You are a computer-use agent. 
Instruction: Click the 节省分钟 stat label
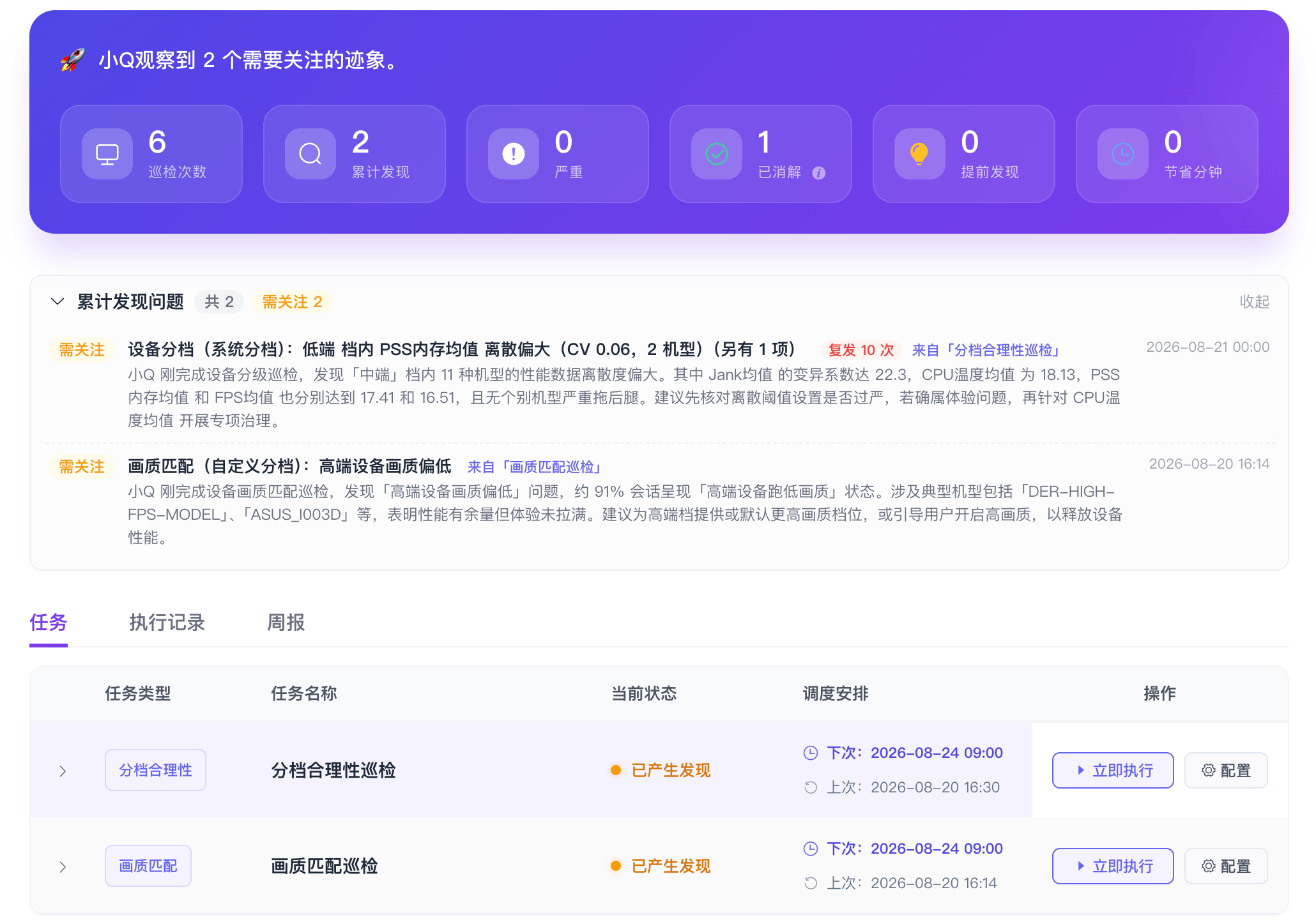point(1193,172)
